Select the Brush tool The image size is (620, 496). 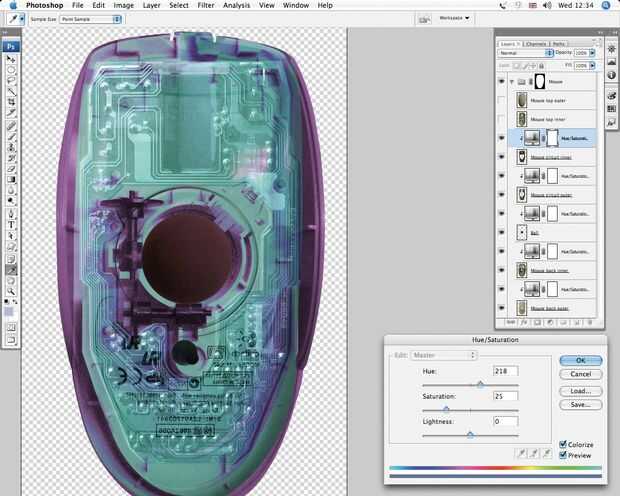point(11,137)
